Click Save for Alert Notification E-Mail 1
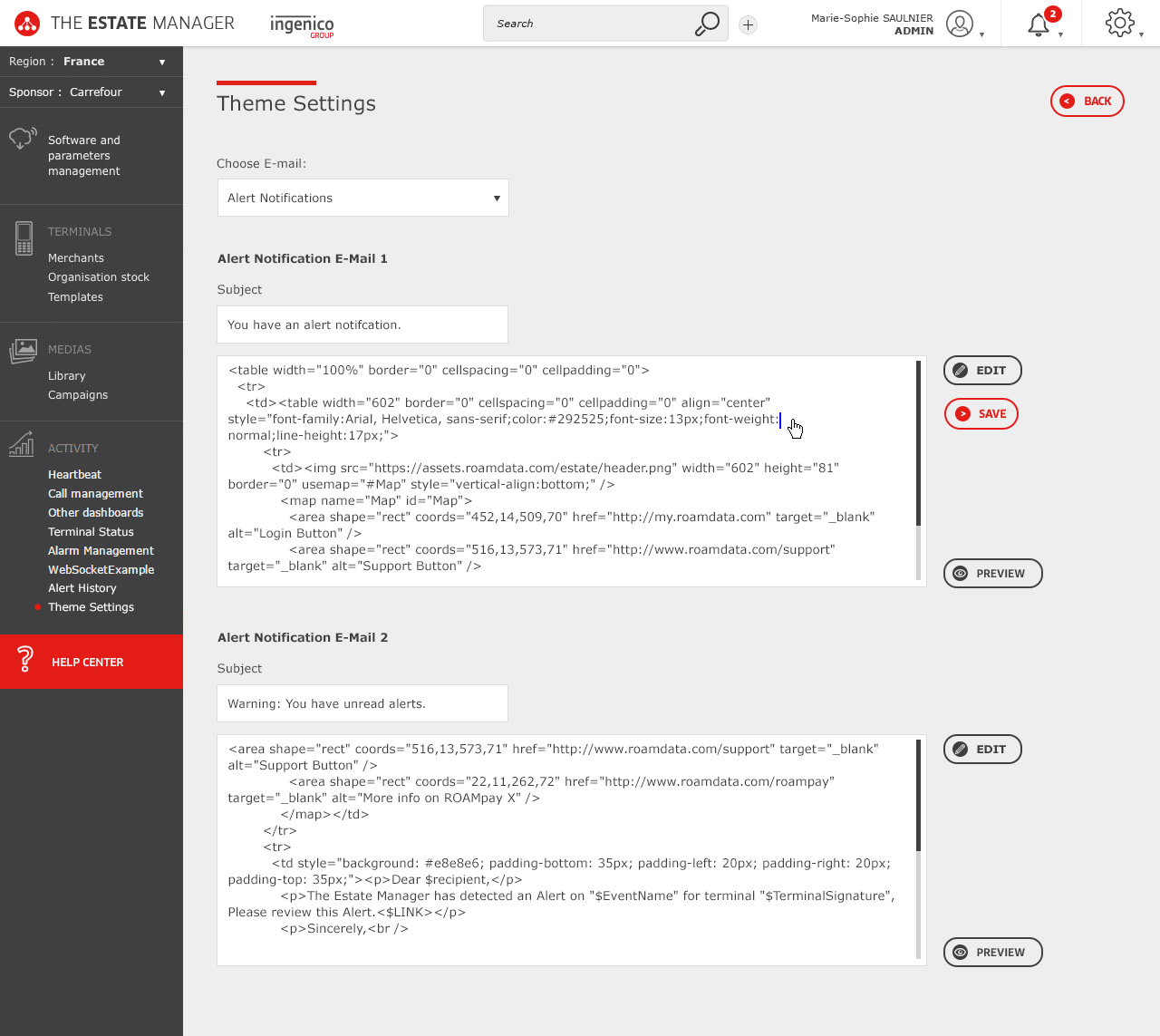1160x1036 pixels. click(981, 414)
